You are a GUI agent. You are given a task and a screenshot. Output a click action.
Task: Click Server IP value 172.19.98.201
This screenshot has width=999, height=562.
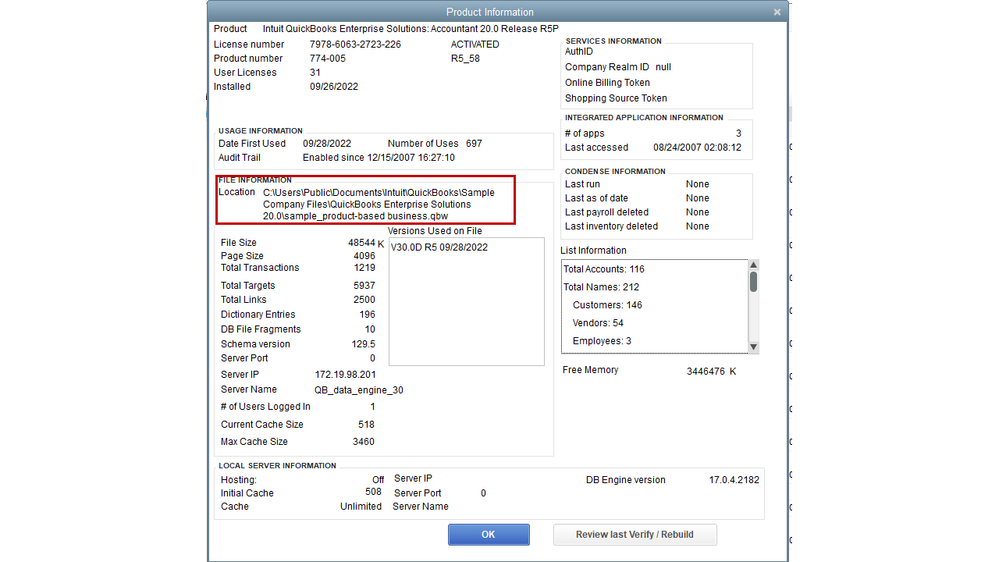[345, 375]
